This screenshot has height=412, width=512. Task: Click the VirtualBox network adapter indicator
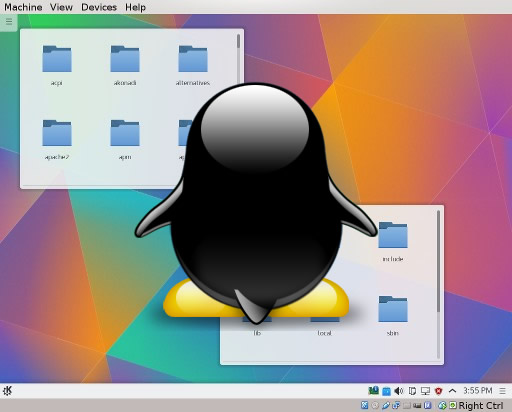[x=396, y=405]
